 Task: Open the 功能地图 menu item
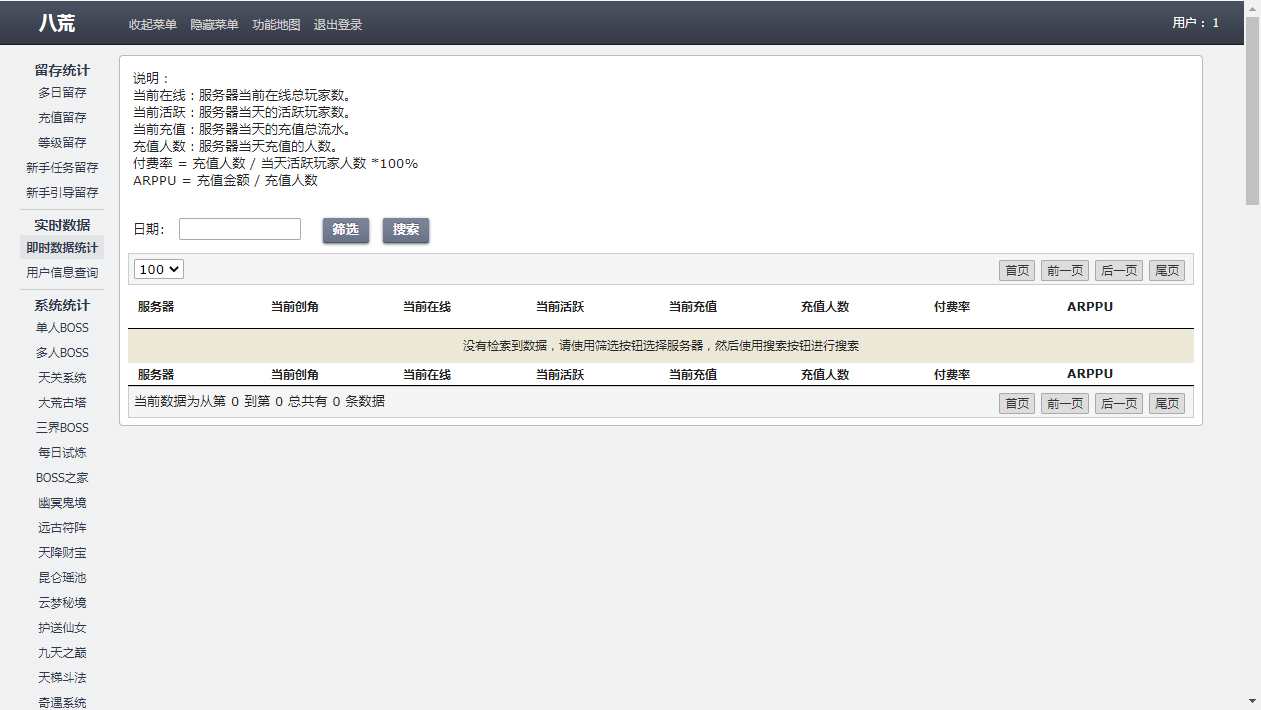click(x=275, y=24)
